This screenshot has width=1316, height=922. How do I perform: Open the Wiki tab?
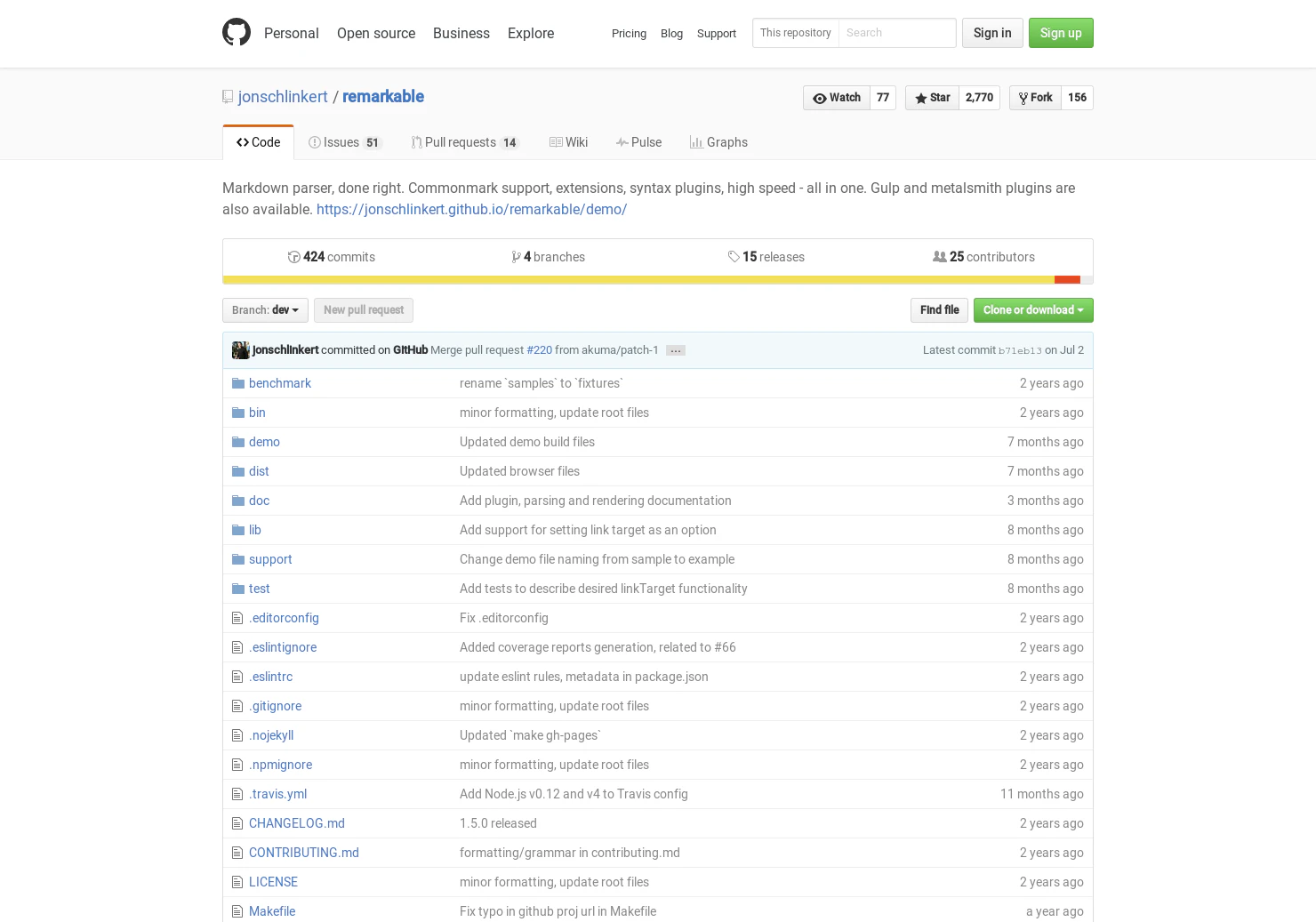pyautogui.click(x=569, y=142)
